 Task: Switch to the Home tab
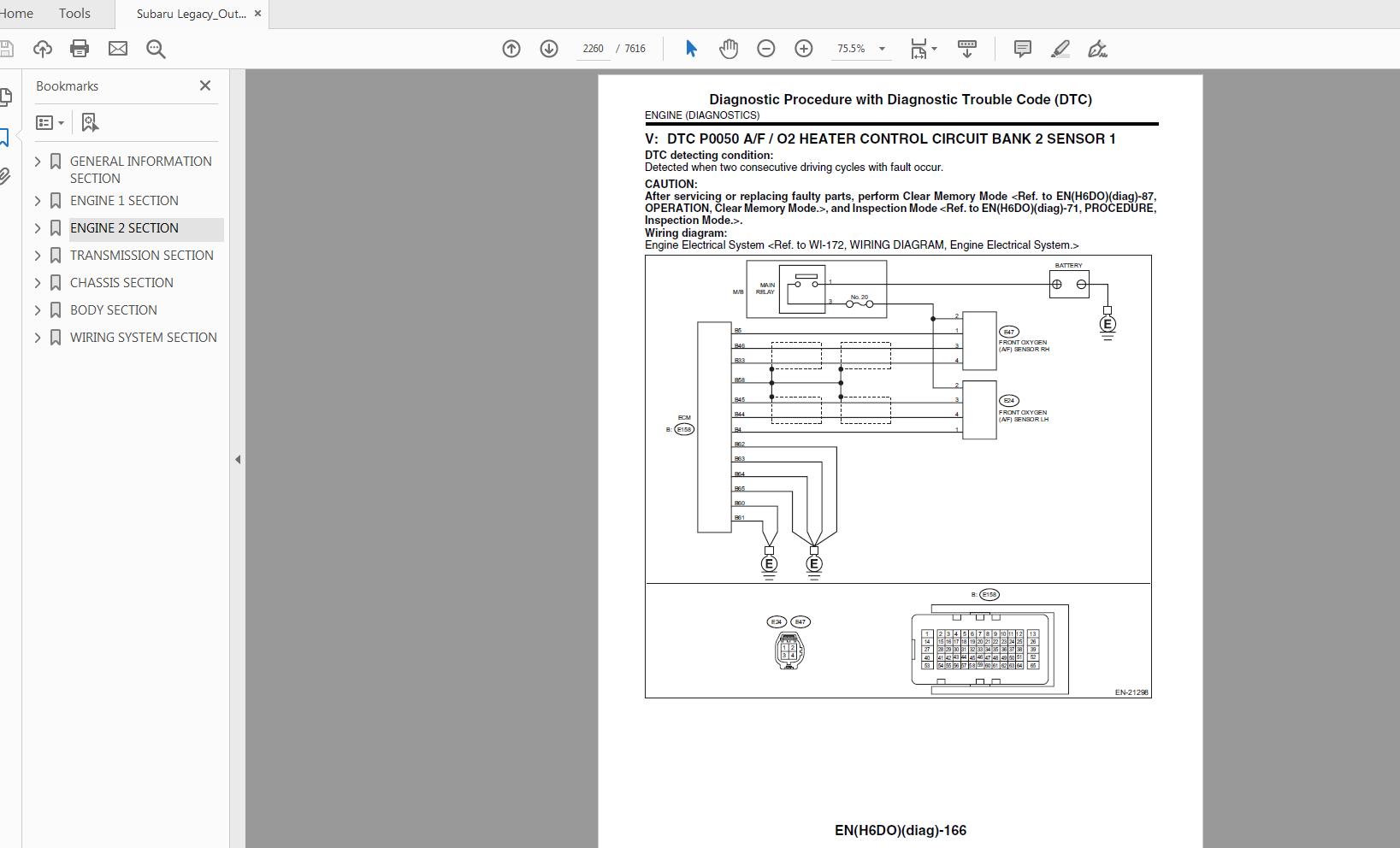click(16, 14)
